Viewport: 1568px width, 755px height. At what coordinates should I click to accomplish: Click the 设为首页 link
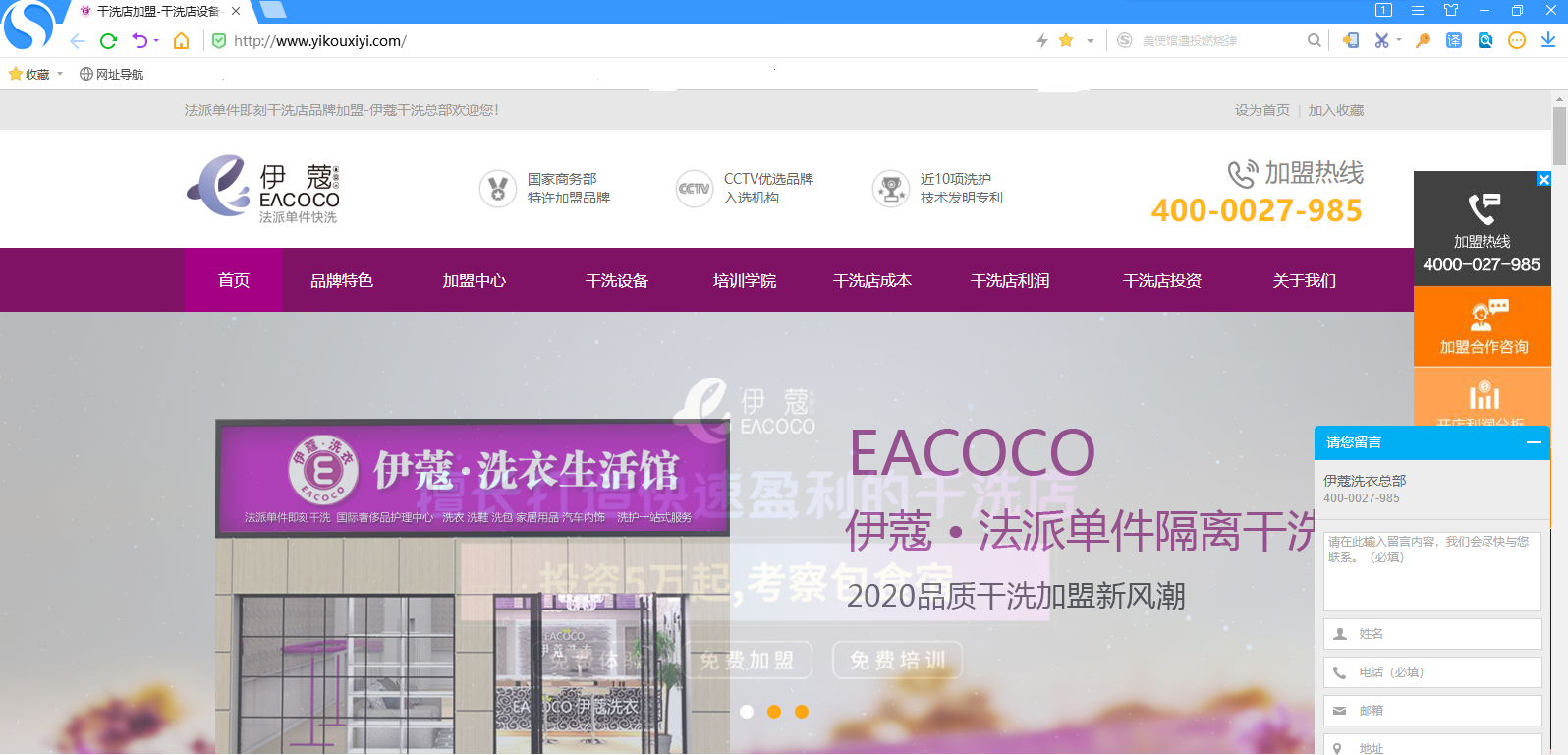(x=1261, y=110)
